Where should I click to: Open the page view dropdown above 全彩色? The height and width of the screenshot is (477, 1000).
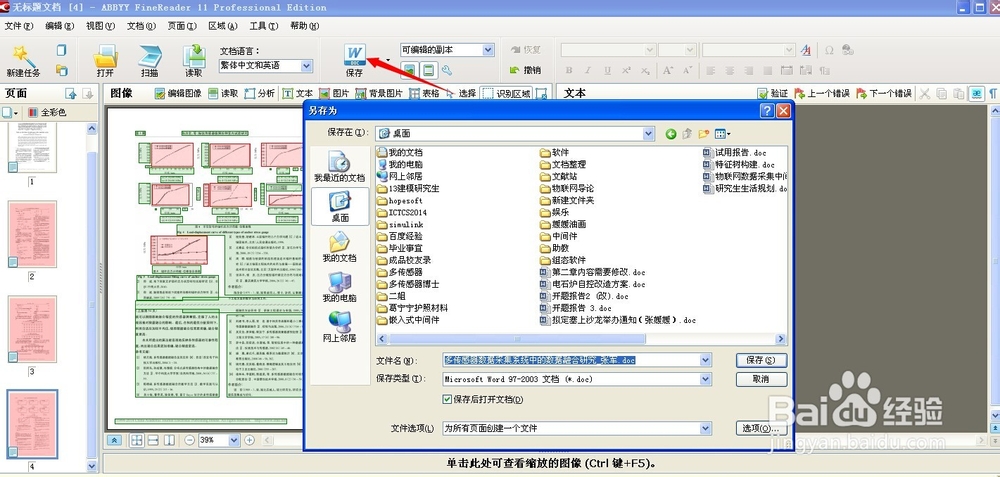click(11, 113)
